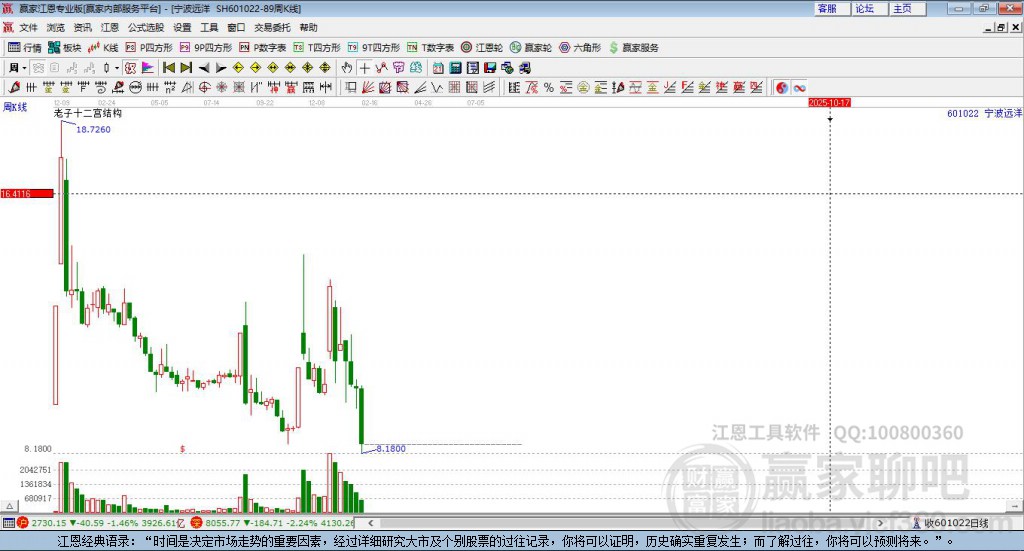Image resolution: width=1024 pixels, height=551 pixels.
Task: Click the horizontal scrollbar right arrow
Action: point(880,523)
